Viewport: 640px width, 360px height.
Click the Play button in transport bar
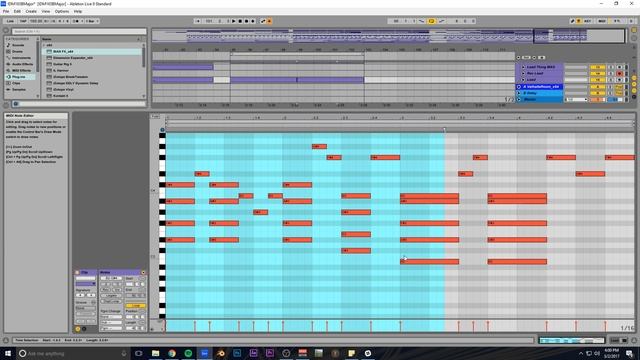pos(234,21)
